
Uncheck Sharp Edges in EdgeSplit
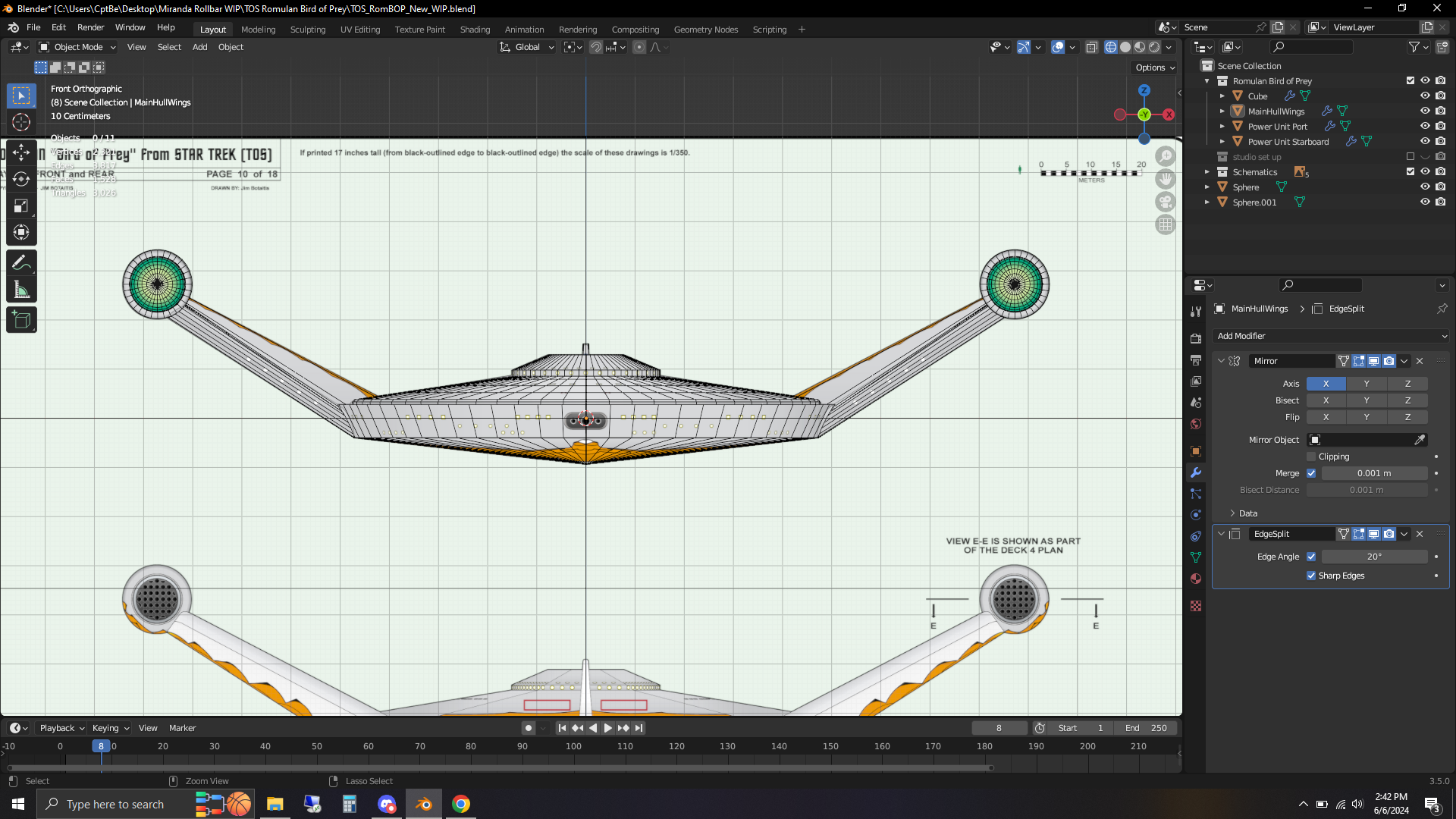1311,576
